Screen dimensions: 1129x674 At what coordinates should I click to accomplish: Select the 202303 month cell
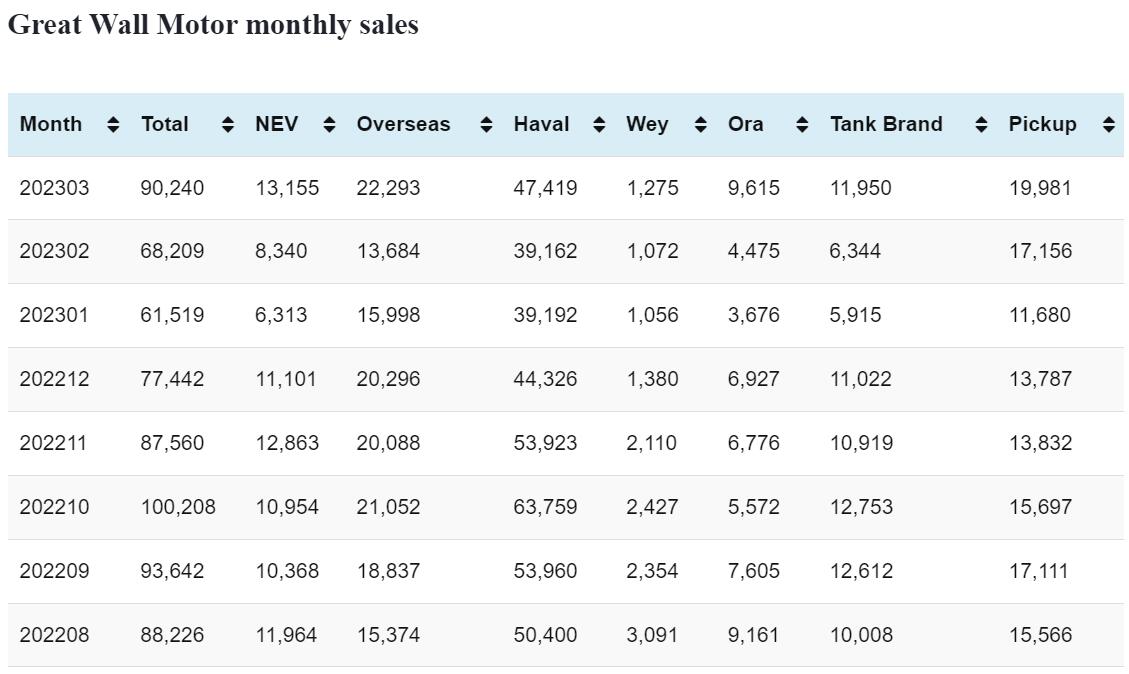click(54, 188)
